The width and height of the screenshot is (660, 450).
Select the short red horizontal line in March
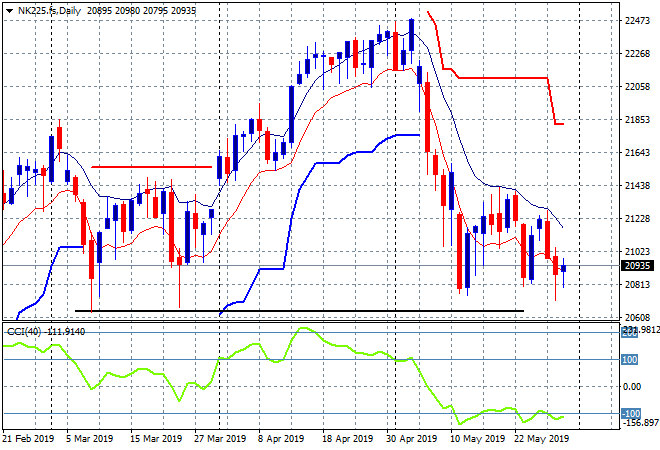pyautogui.click(x=152, y=167)
